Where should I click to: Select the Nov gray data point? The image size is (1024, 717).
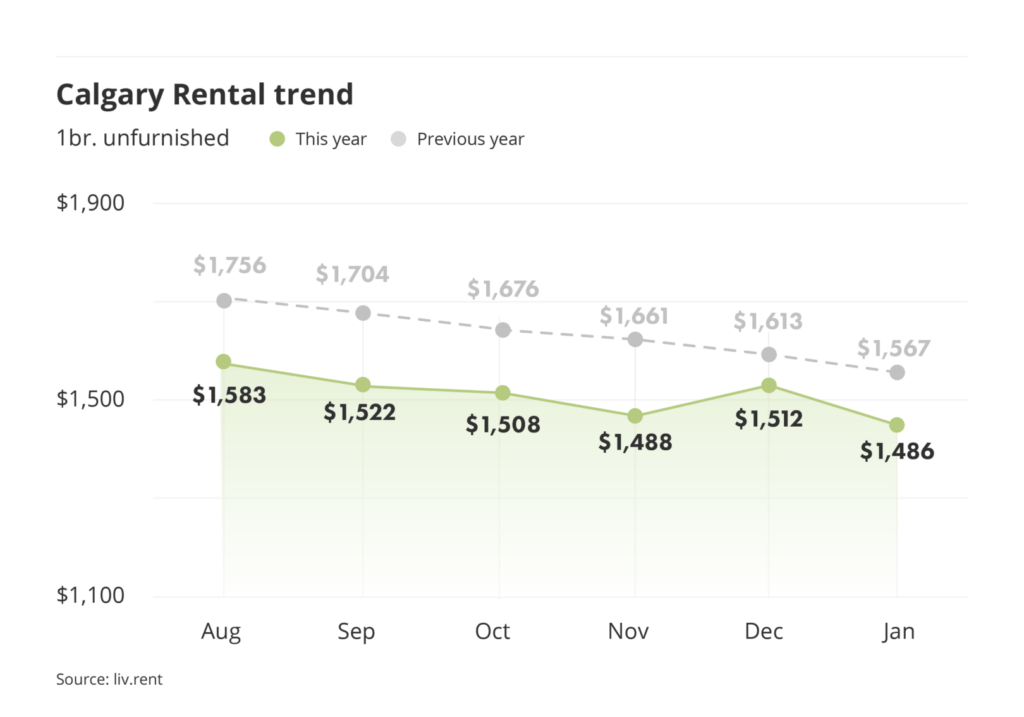[636, 340]
